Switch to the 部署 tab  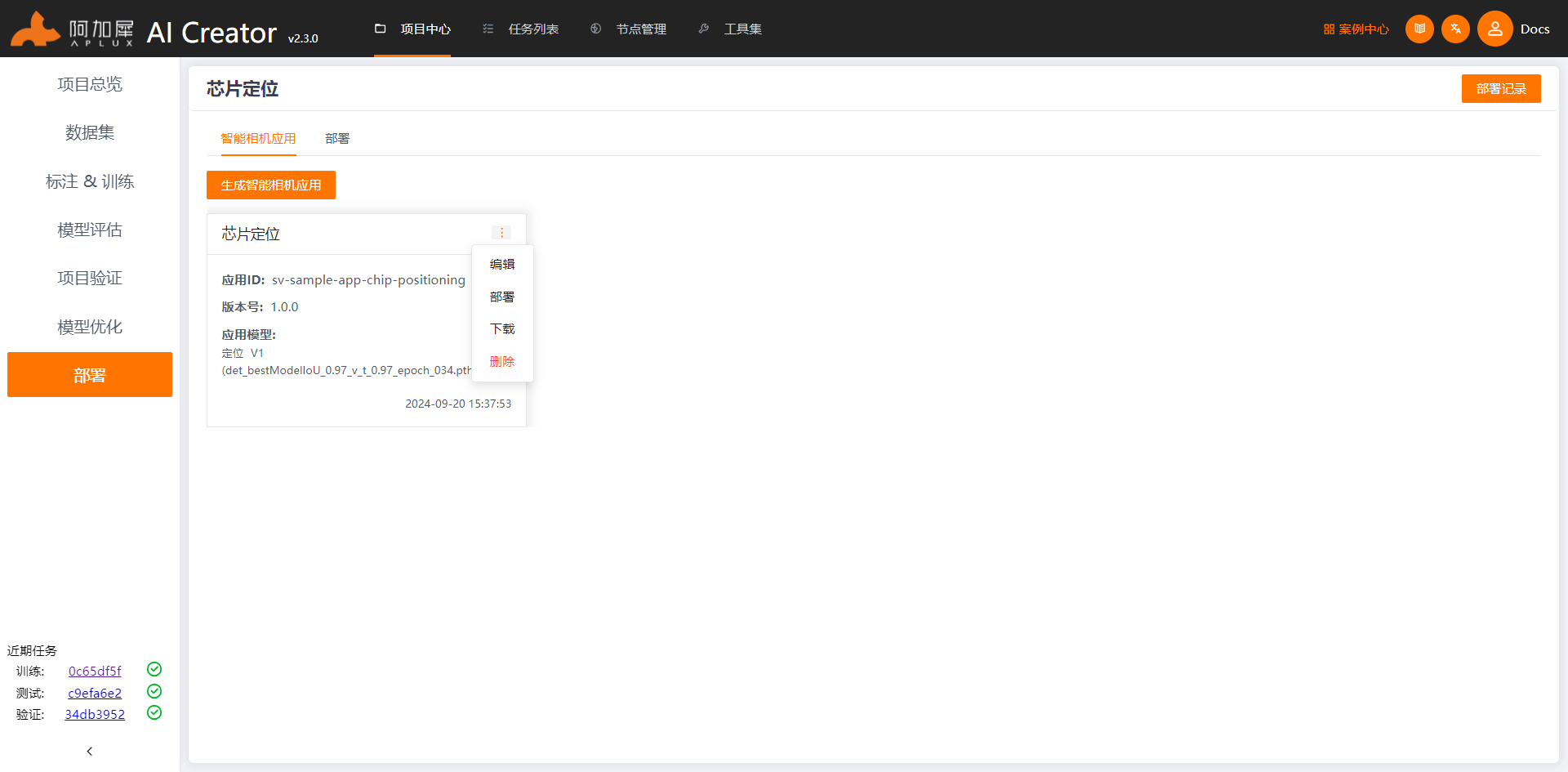(x=337, y=138)
